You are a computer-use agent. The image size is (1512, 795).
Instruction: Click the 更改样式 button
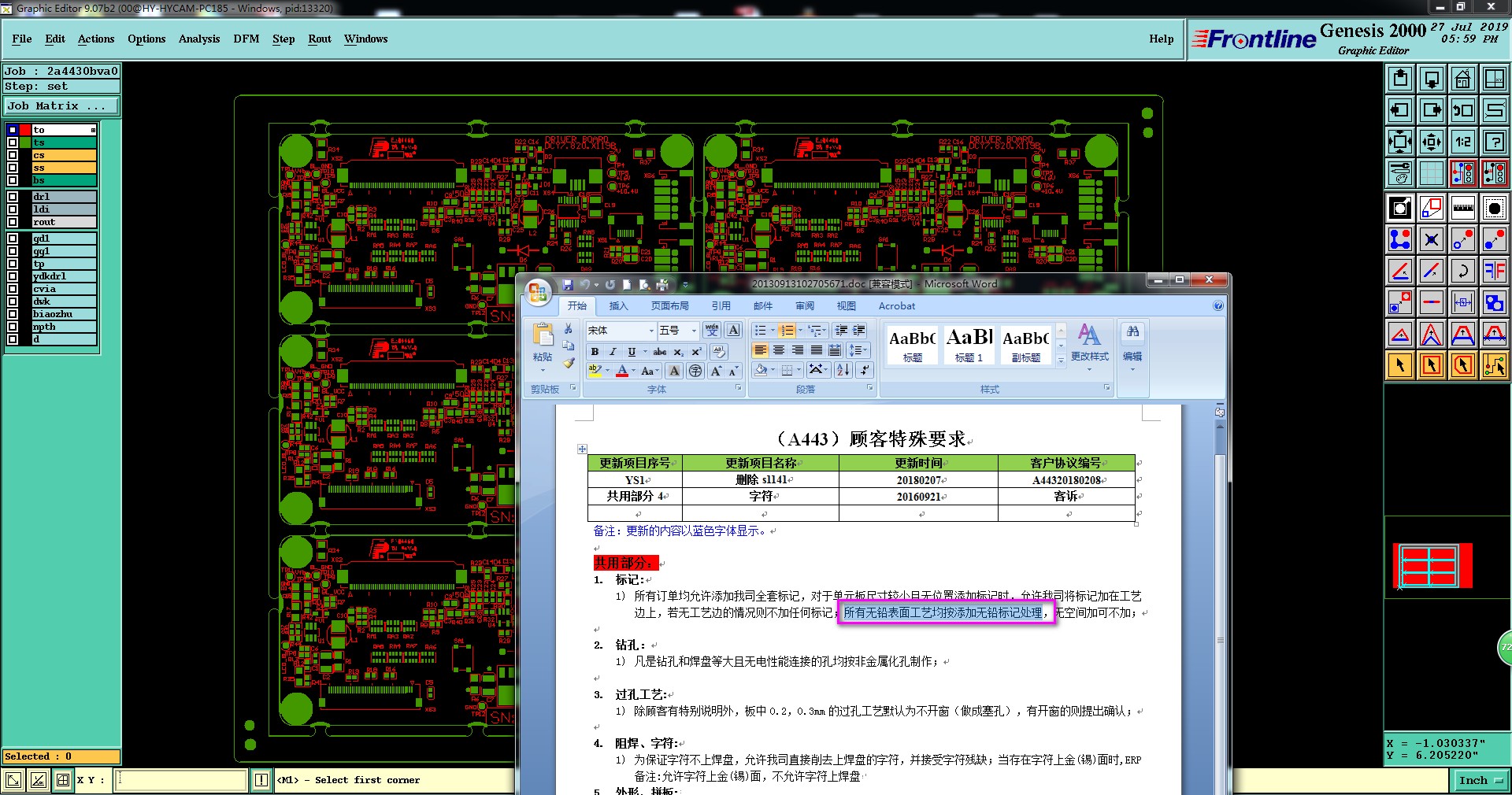coord(1090,347)
